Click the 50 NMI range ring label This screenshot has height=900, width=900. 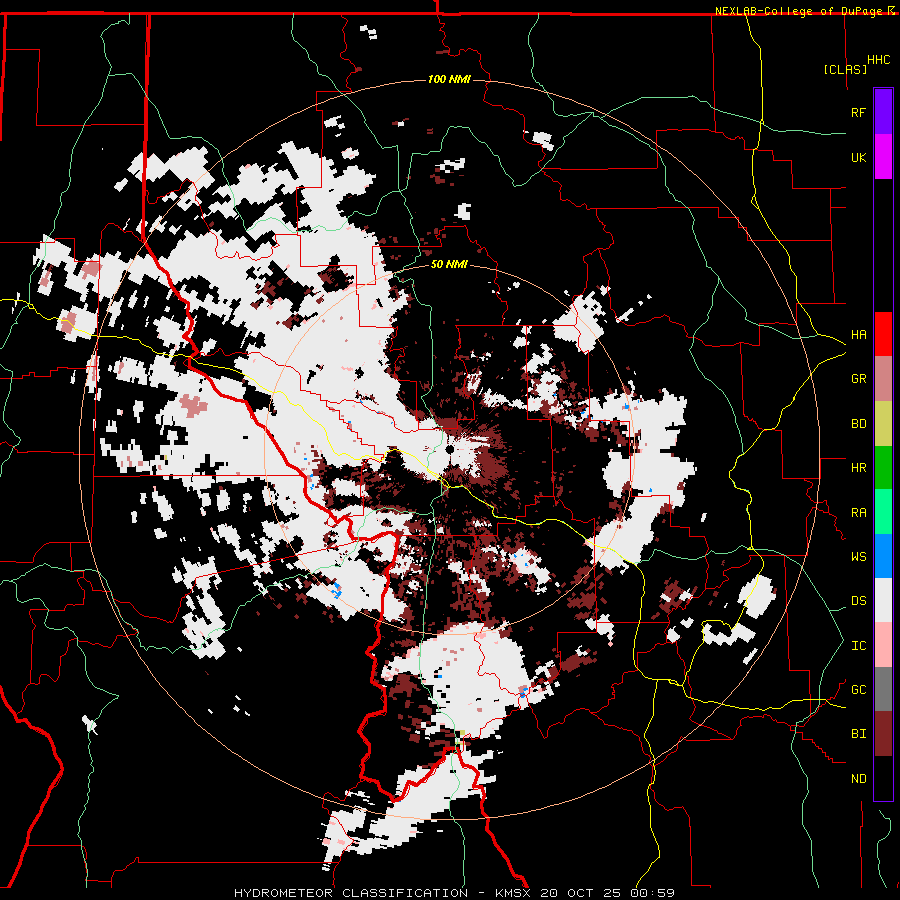click(x=449, y=264)
